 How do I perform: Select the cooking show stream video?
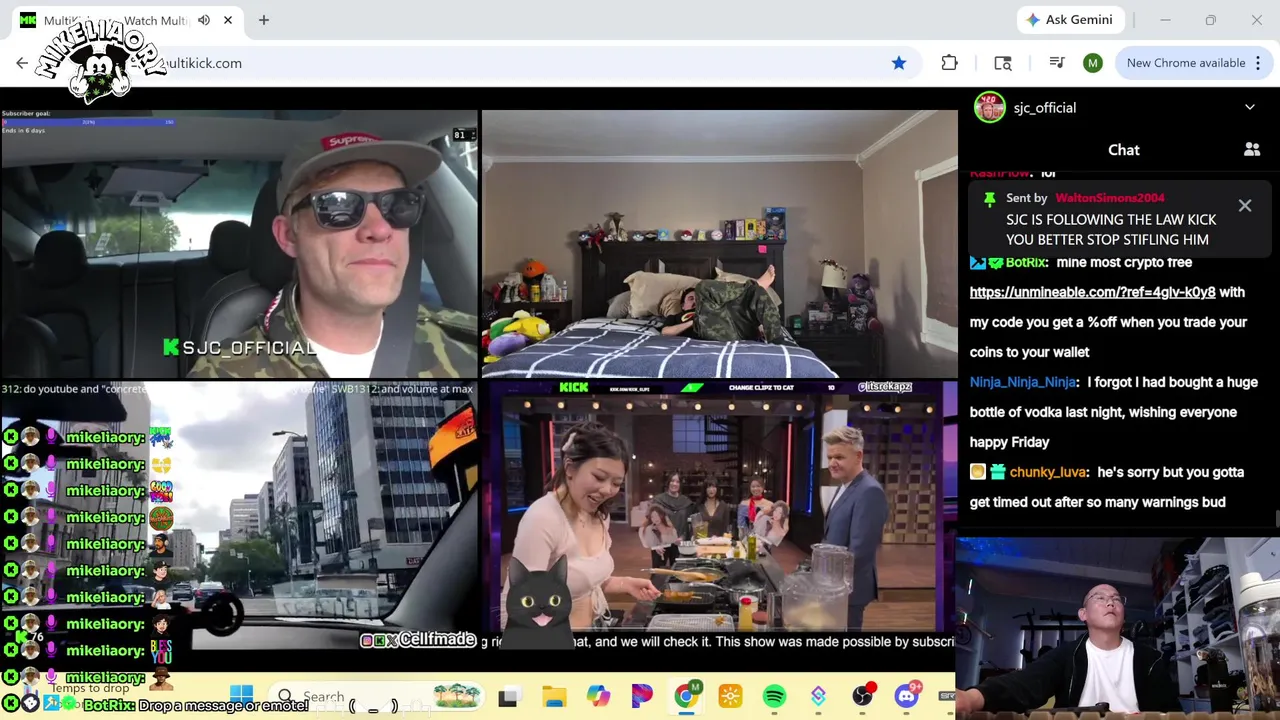click(719, 514)
